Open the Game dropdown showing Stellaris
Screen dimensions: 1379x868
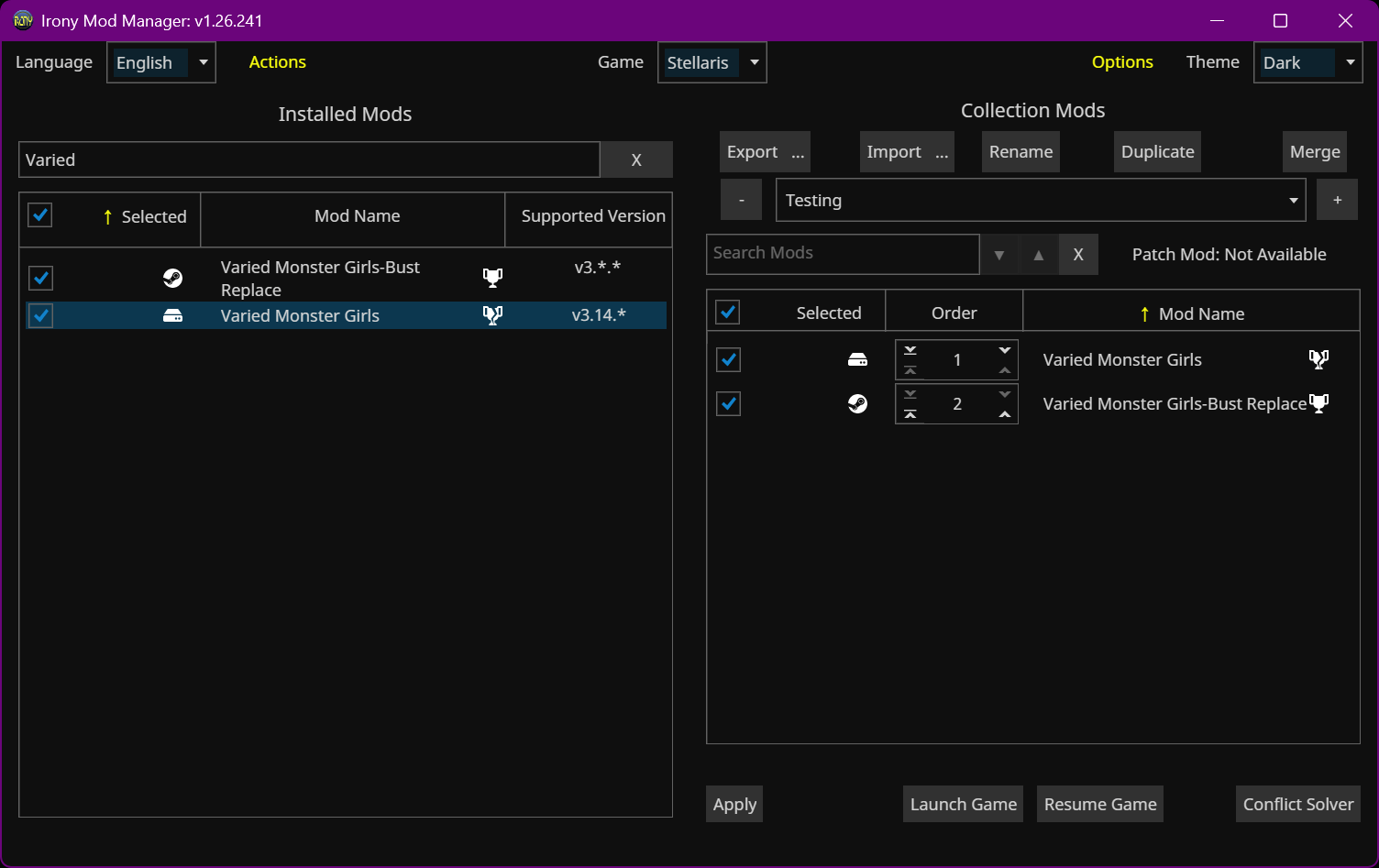click(712, 62)
